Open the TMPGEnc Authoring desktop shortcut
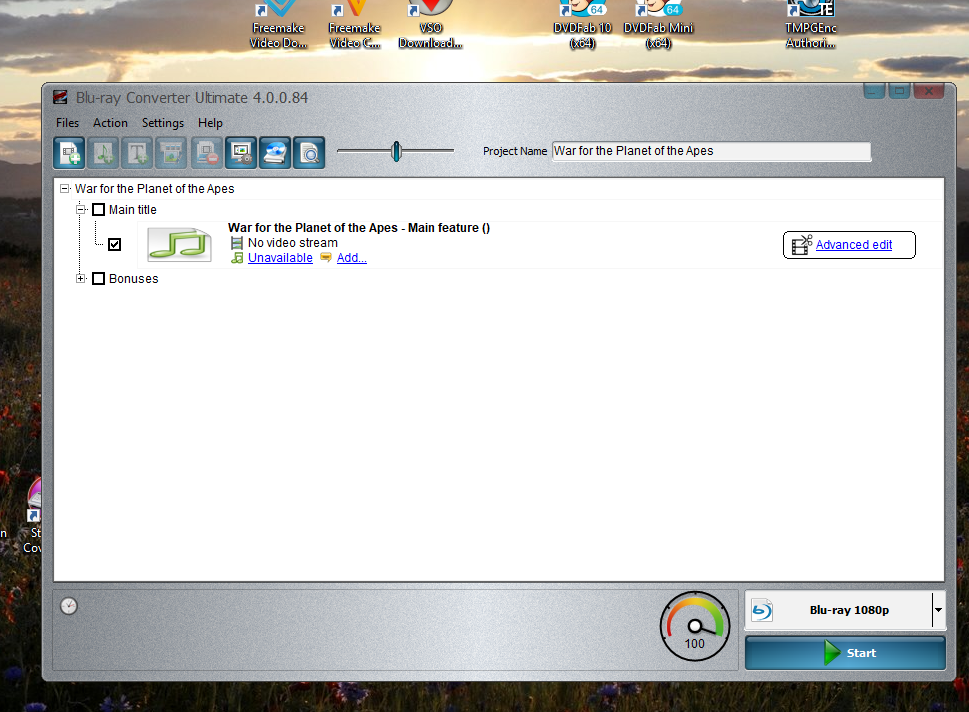This screenshot has width=969, height=712. (x=810, y=25)
